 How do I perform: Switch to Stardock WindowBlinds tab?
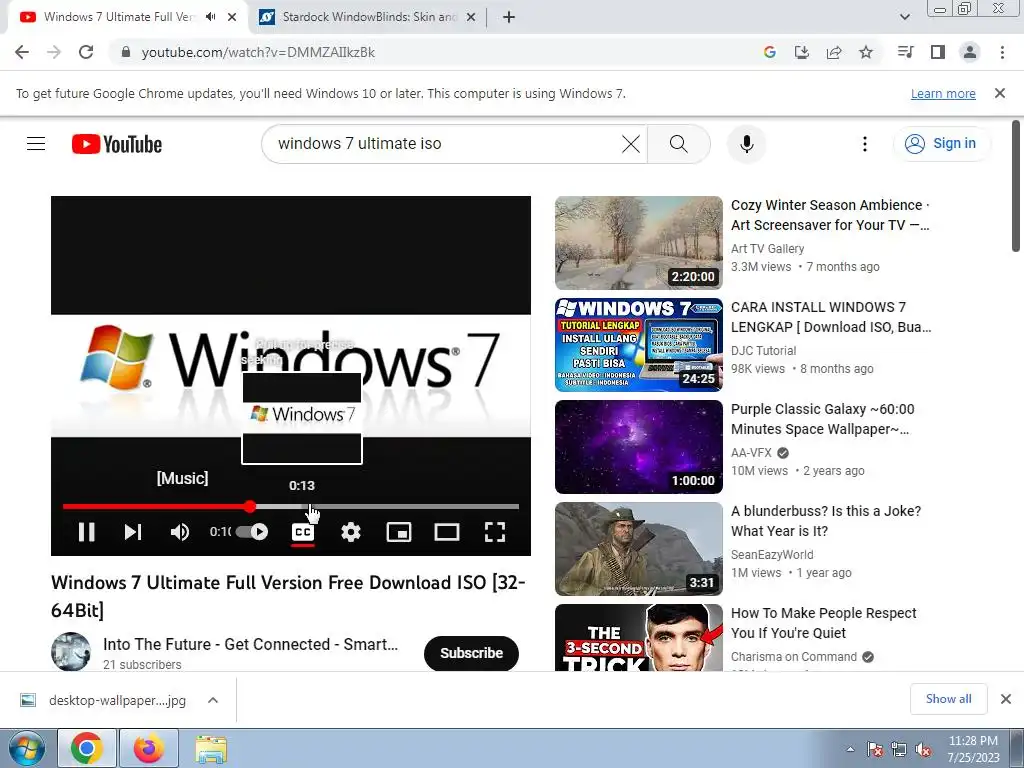[368, 17]
